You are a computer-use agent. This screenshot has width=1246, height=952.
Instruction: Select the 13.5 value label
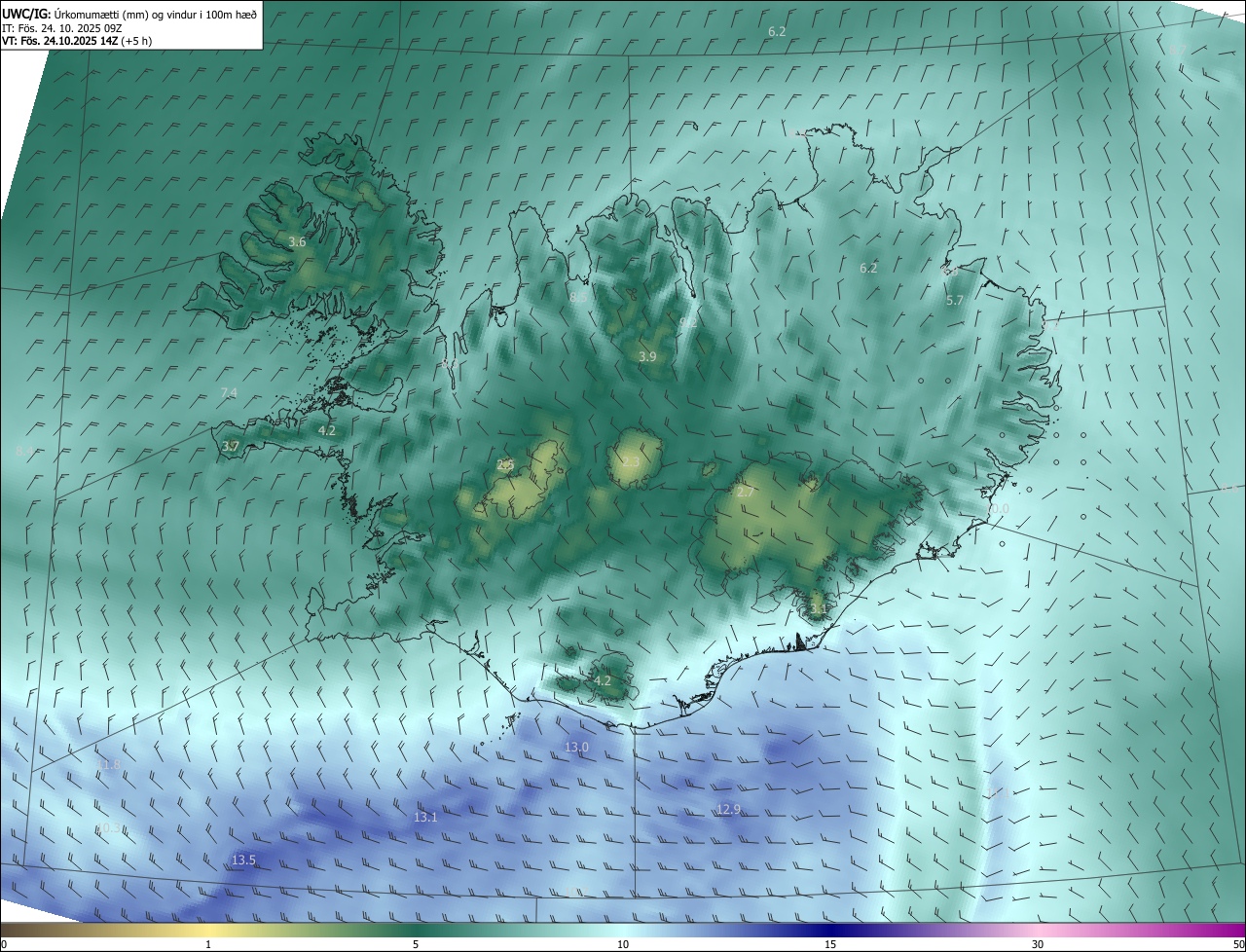[243, 860]
